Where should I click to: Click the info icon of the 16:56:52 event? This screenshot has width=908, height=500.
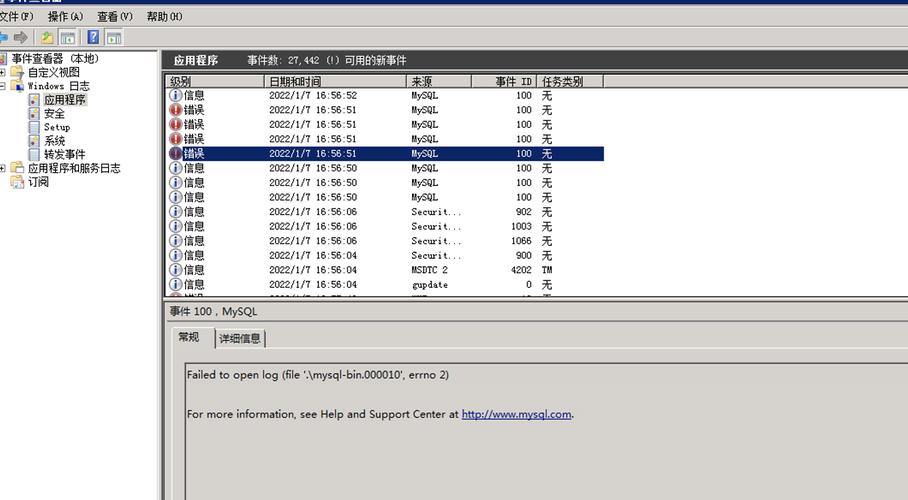click(175, 95)
